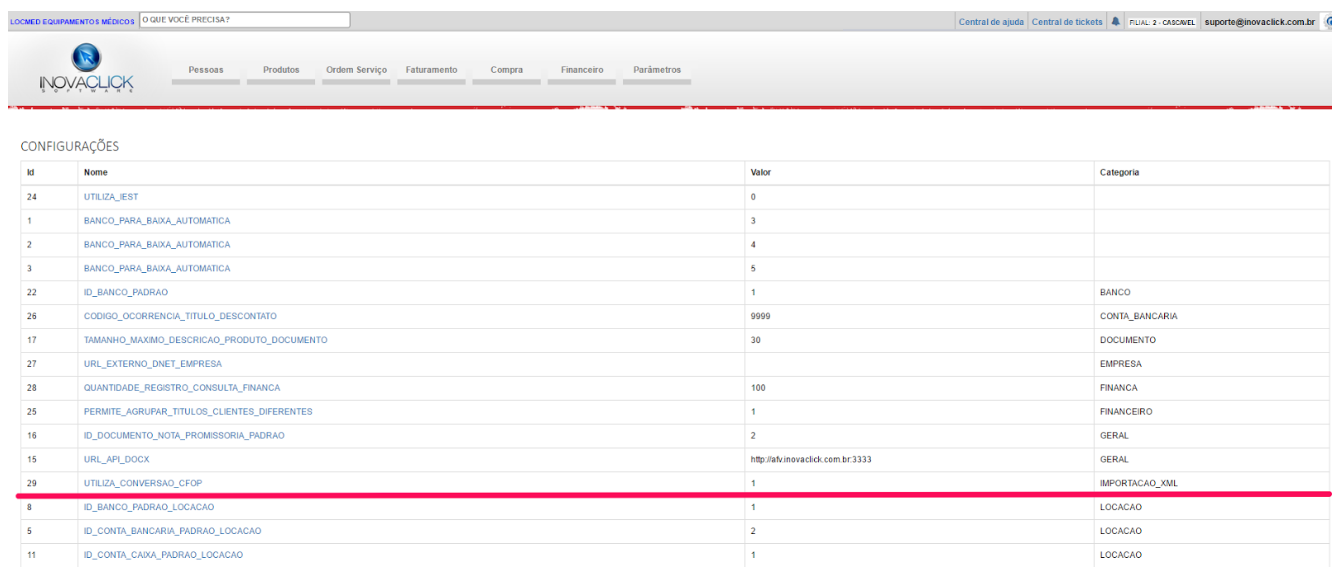The height and width of the screenshot is (580, 1343).
Task: Open the URL_API_DOCX configuration
Action: click(117, 460)
